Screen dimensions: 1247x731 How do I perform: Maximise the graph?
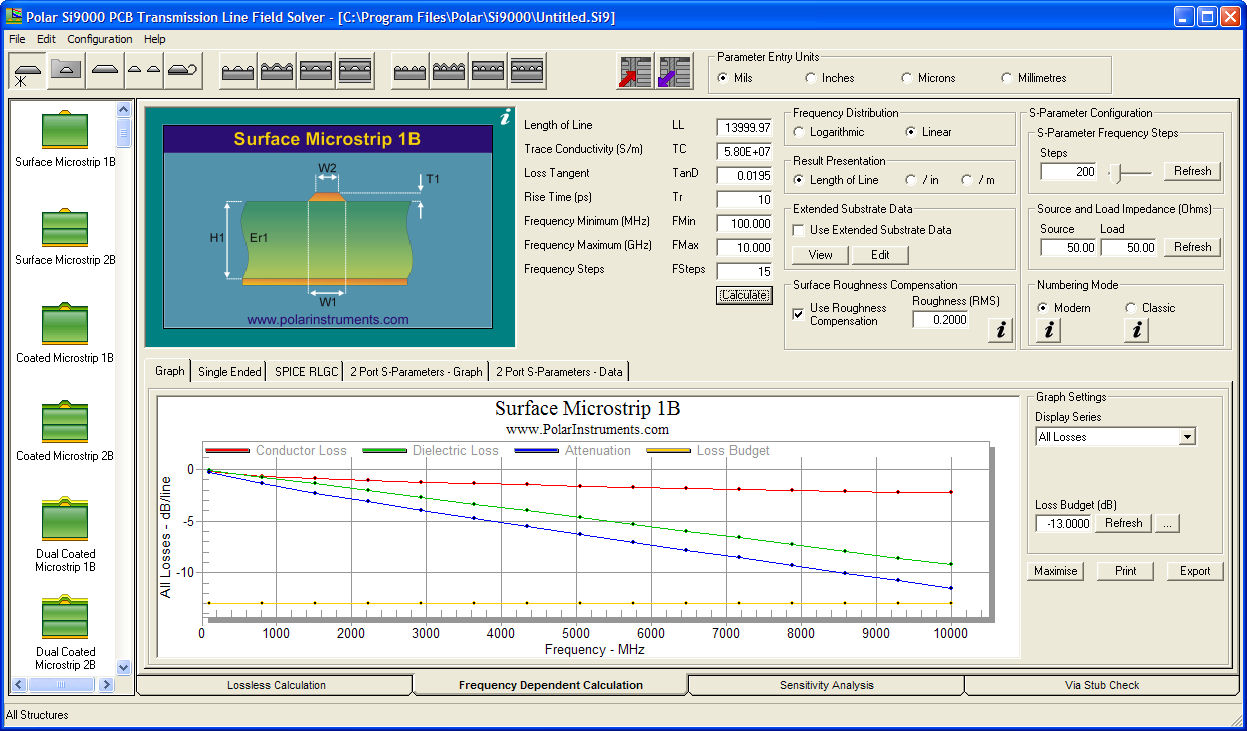pyautogui.click(x=1056, y=571)
